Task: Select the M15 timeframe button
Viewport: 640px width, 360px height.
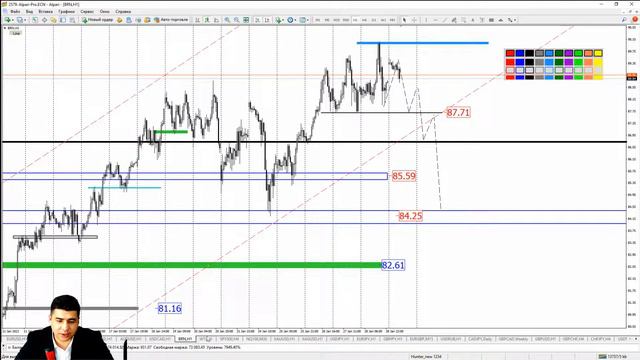Action: pos(336,20)
